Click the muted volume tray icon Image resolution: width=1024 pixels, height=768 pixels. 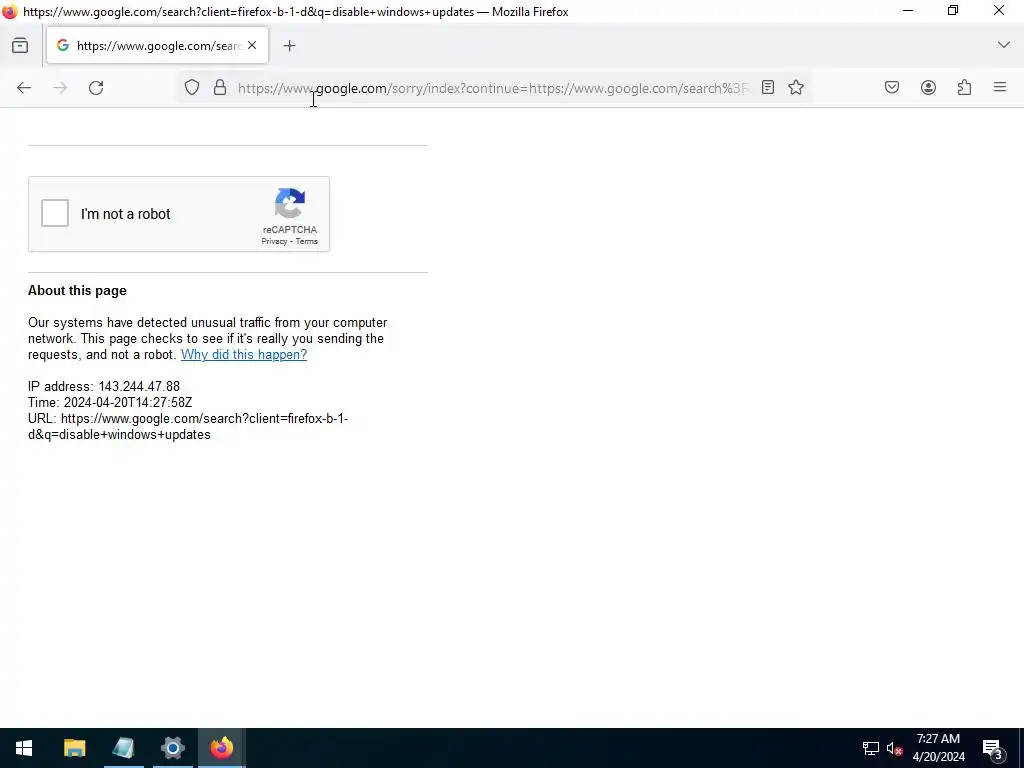[x=894, y=748]
